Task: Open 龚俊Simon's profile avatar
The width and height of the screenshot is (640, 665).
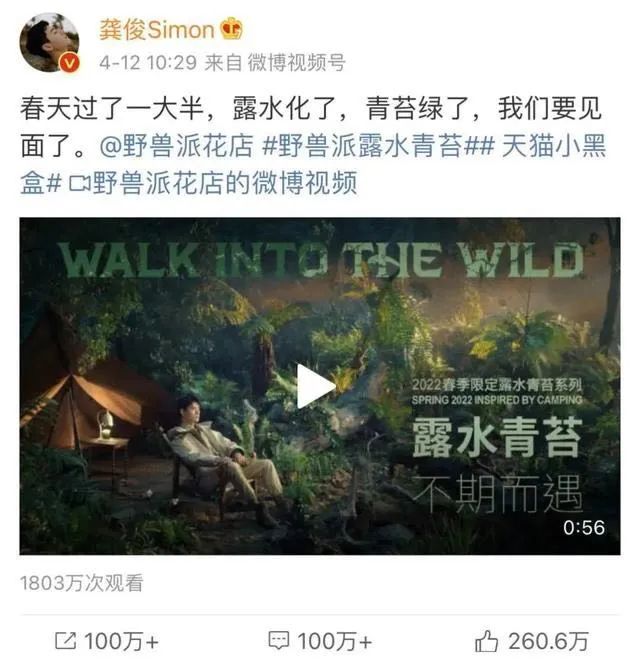Action: (50, 43)
